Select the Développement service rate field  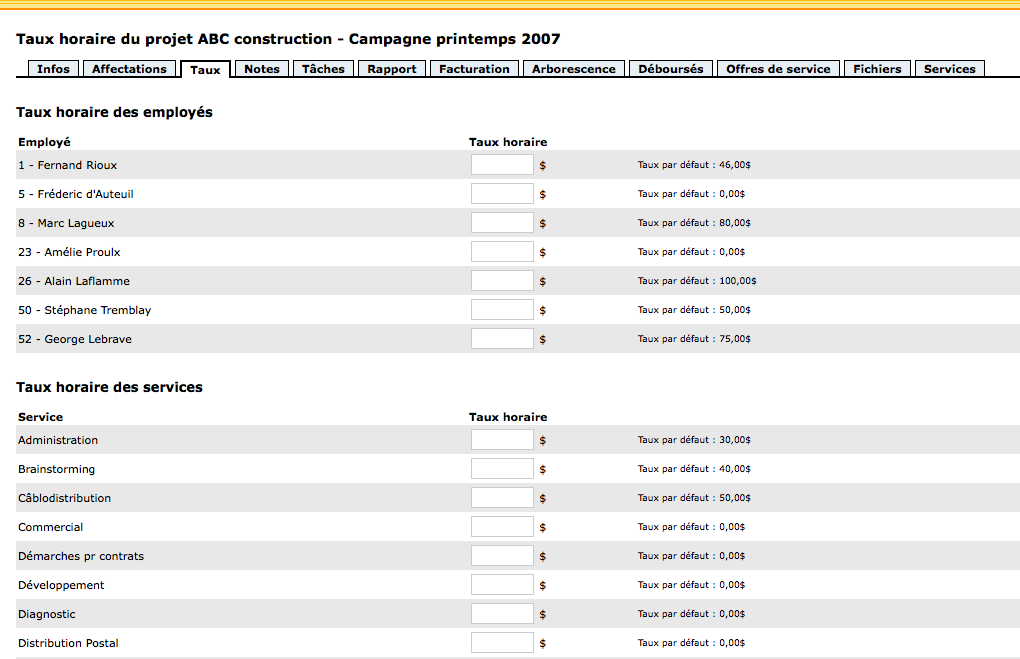point(502,585)
